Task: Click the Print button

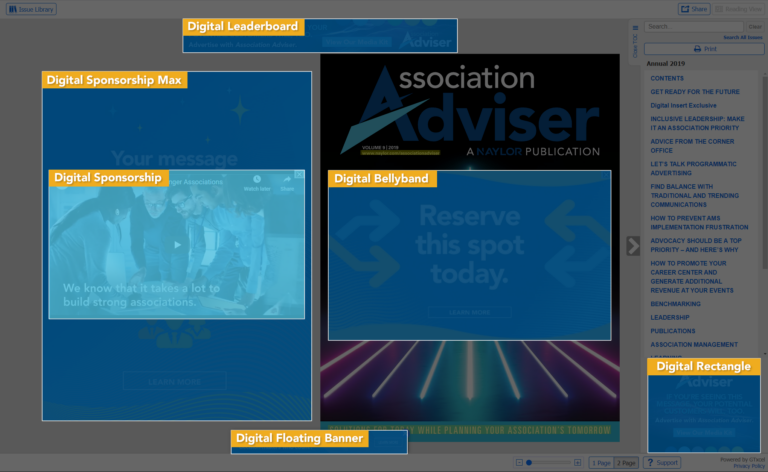Action: [704, 49]
